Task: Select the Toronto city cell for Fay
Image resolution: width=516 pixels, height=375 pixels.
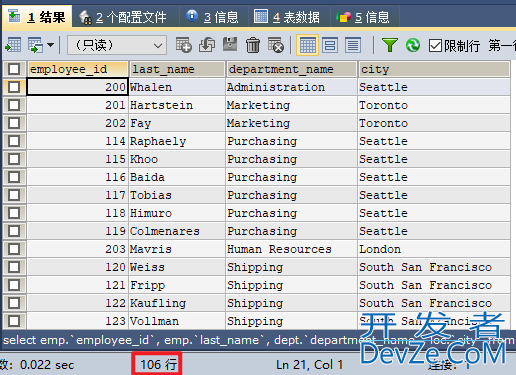Action: (x=434, y=123)
